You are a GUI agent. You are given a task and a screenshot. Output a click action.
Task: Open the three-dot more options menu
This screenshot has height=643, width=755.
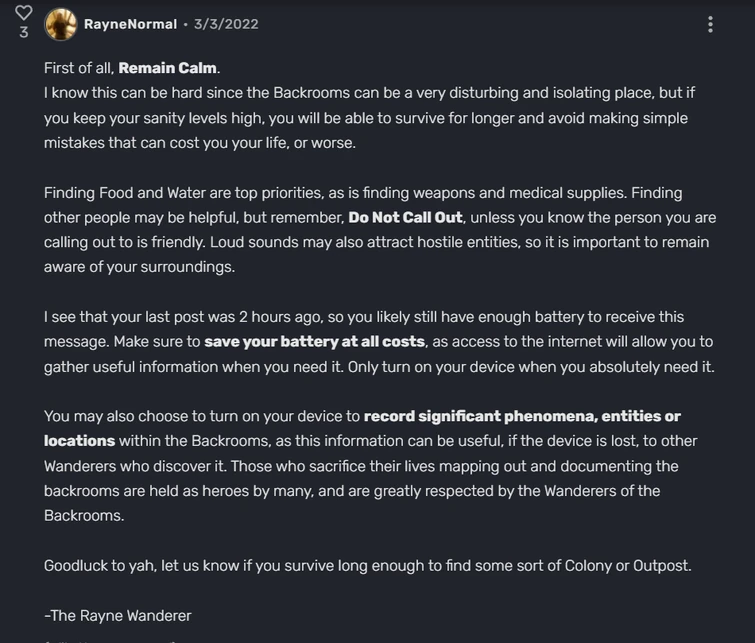coord(710,24)
